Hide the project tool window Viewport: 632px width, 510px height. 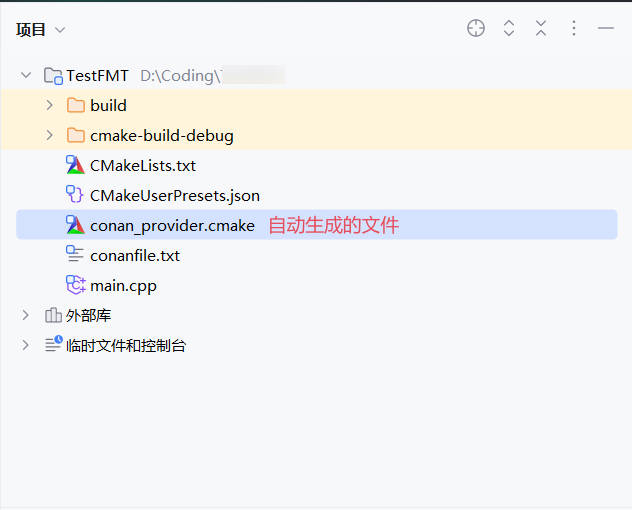coord(606,29)
